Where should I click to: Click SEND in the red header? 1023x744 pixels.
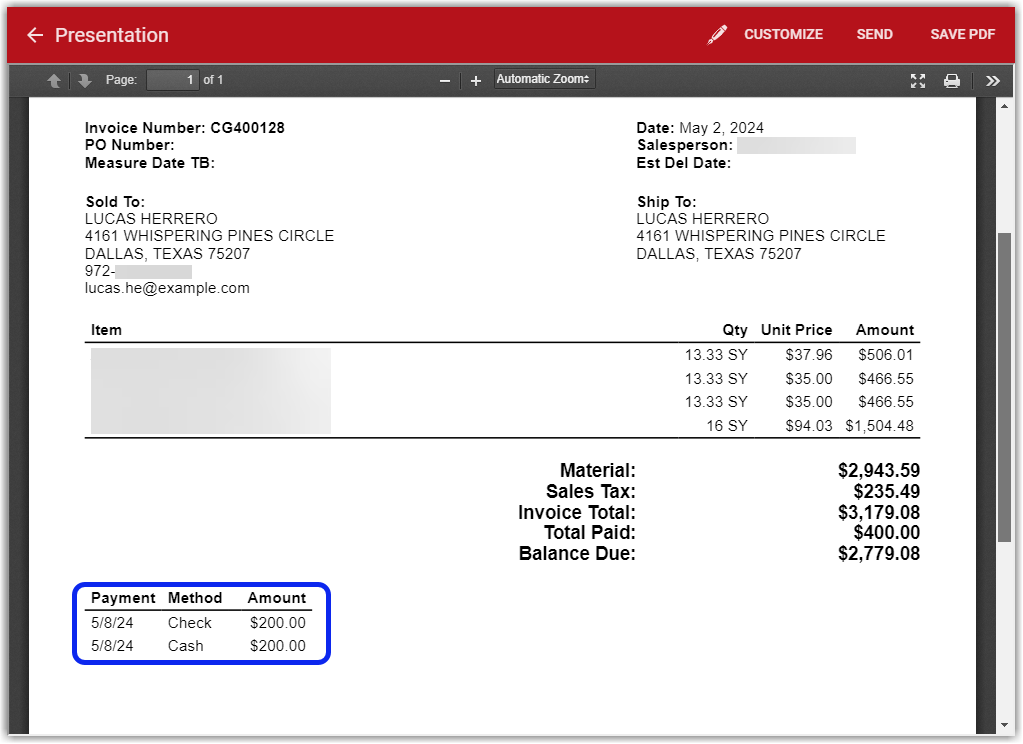pyautogui.click(x=874, y=35)
